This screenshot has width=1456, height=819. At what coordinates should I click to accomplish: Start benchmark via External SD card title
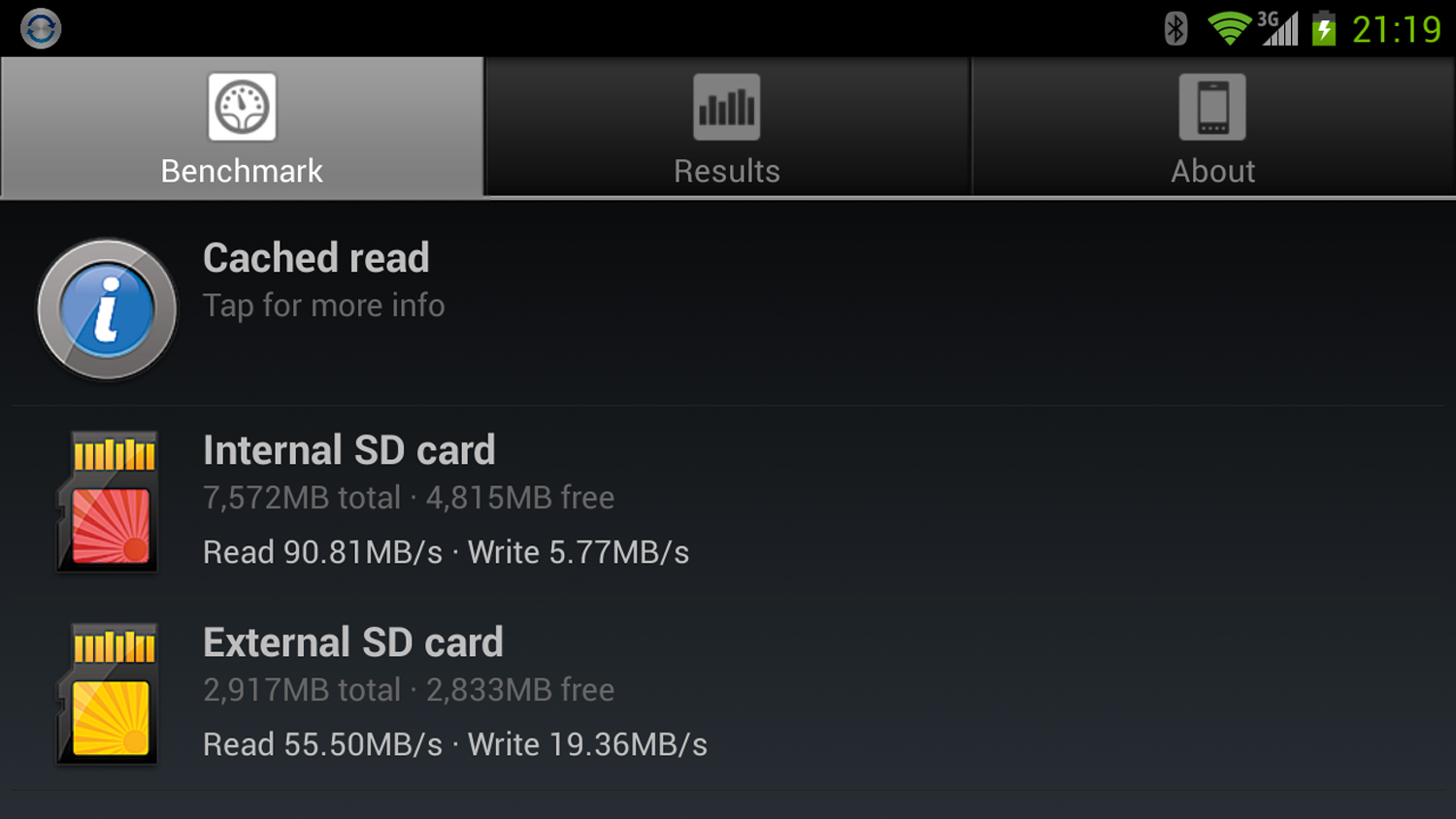click(353, 642)
